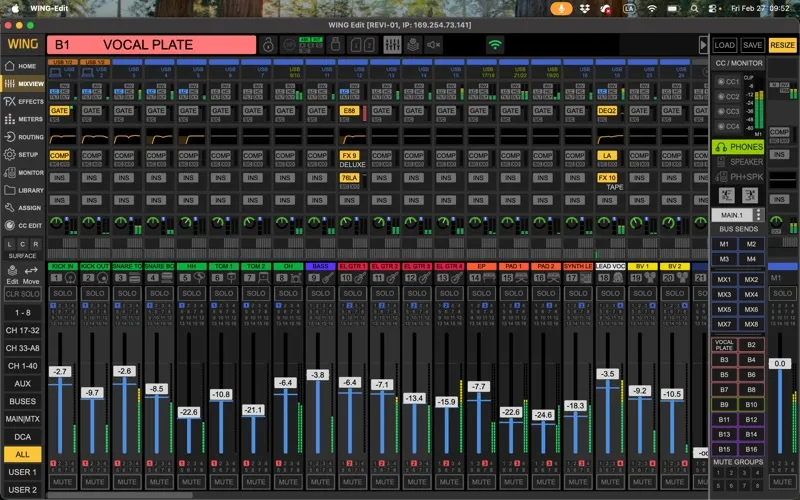800x500 pixels.
Task: Click the lock icon in top toolbar
Action: tap(268, 45)
